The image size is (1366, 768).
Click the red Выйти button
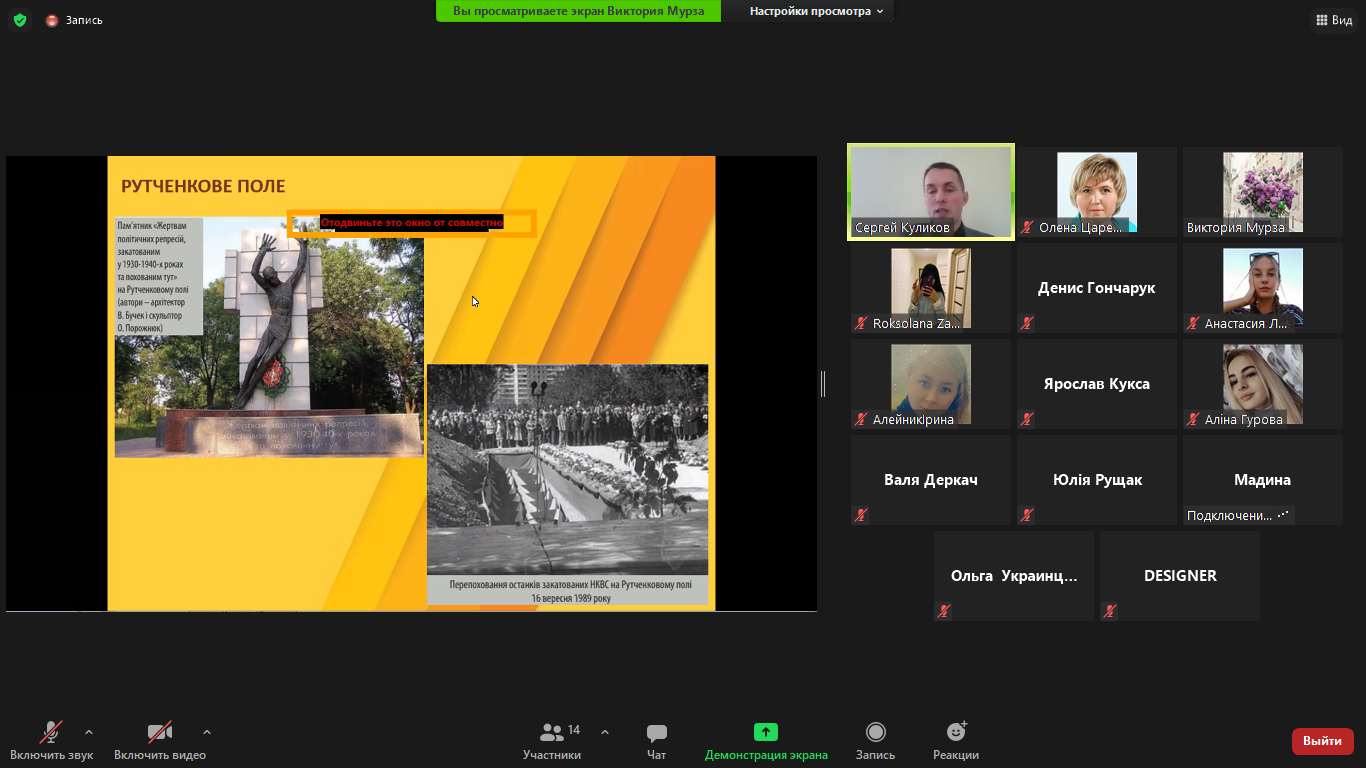click(x=1322, y=741)
